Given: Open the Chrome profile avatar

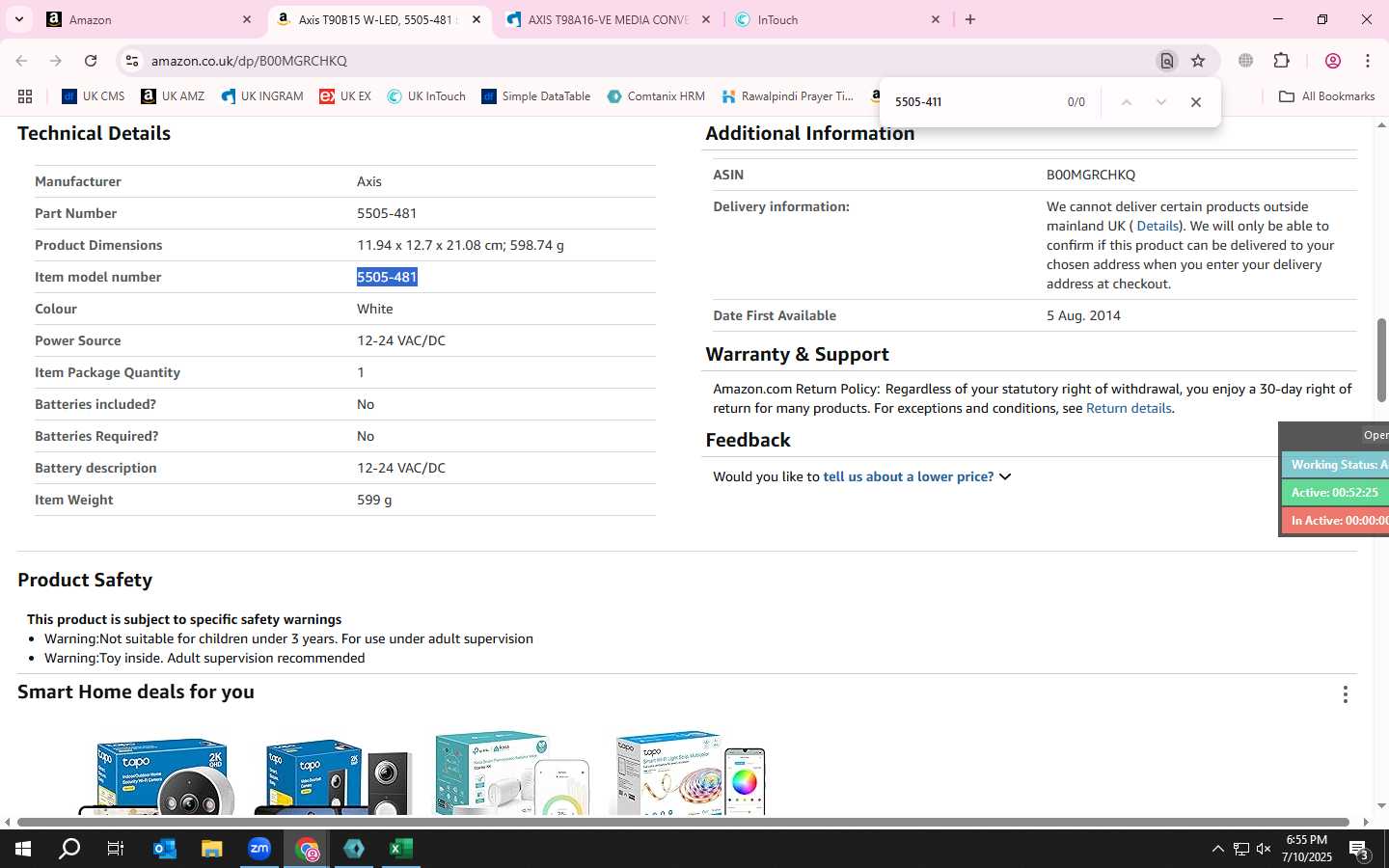Looking at the screenshot, I should coord(1333,61).
